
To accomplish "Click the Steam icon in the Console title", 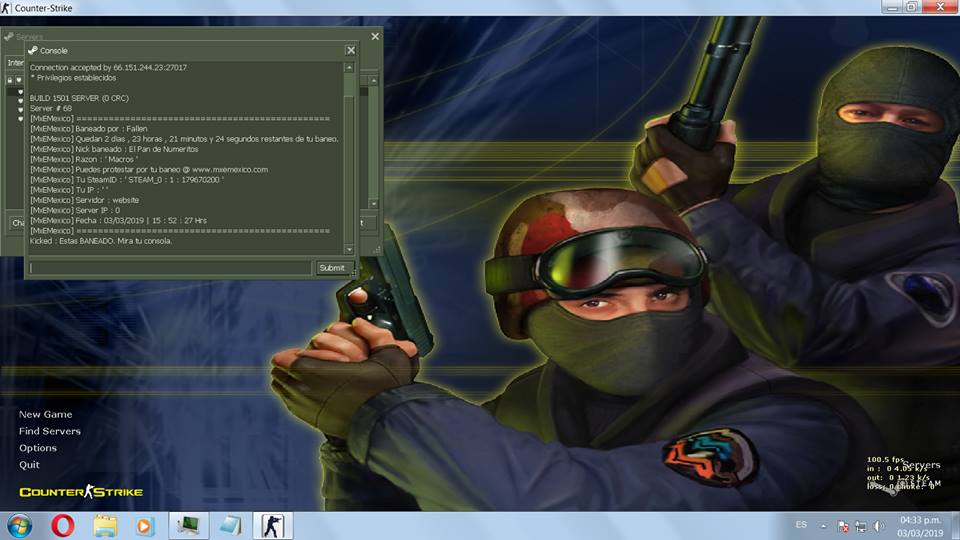I will pyautogui.click(x=33, y=50).
